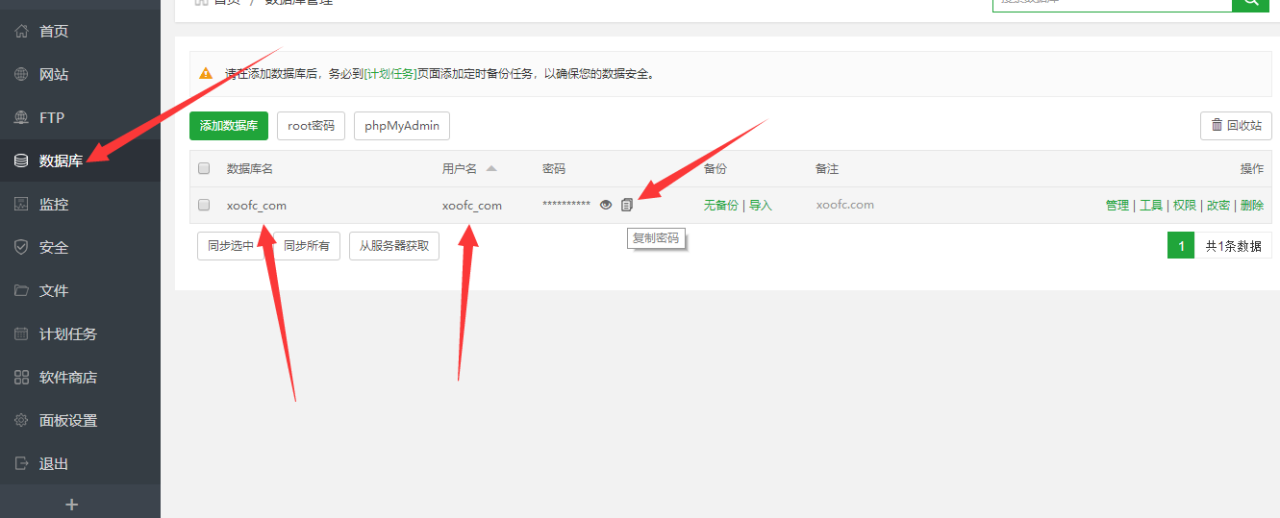Open the 监控 monitoring sidebar item
1280x518 pixels.
coord(80,204)
